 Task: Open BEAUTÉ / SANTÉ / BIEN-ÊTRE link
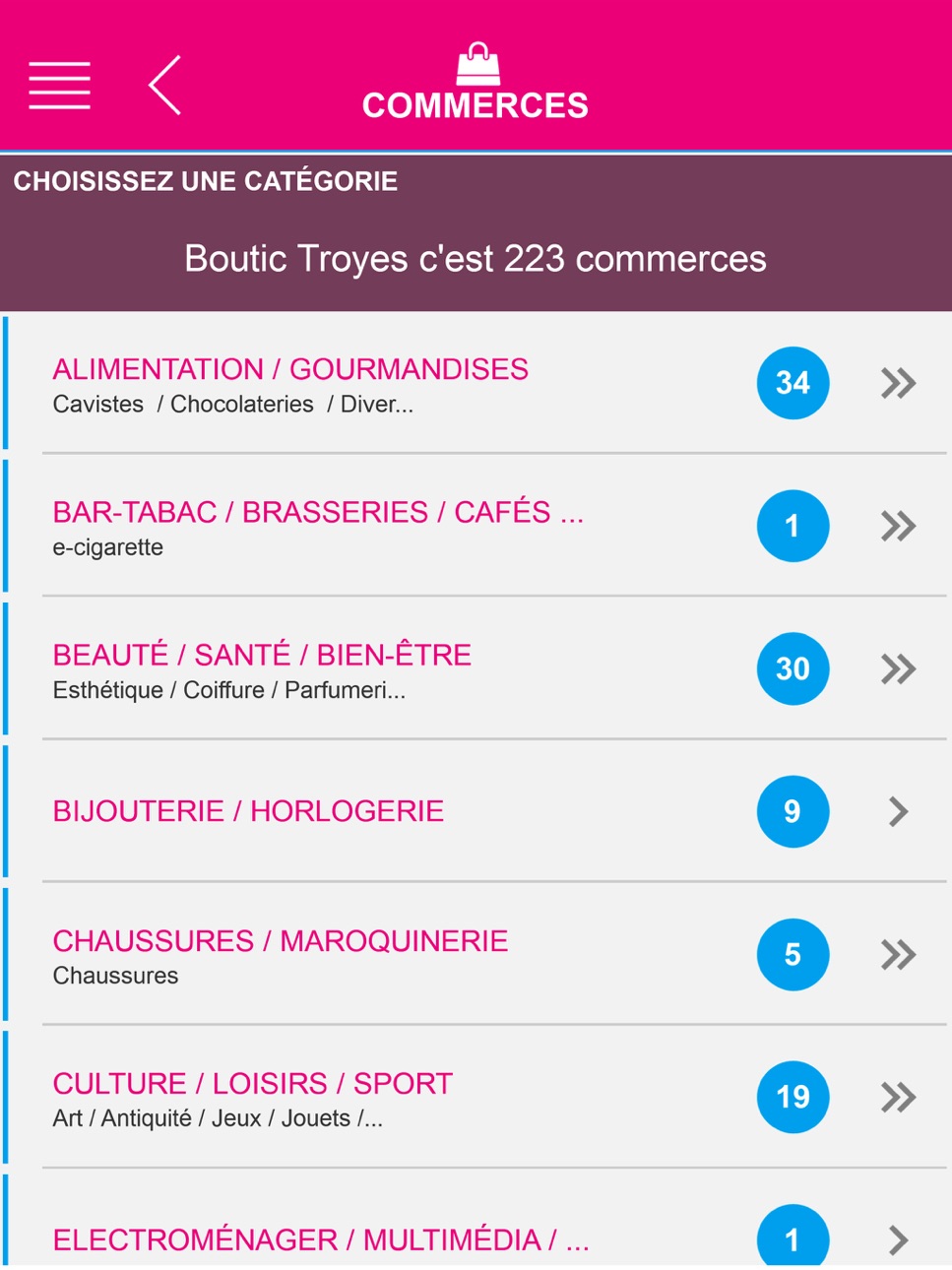[262, 655]
